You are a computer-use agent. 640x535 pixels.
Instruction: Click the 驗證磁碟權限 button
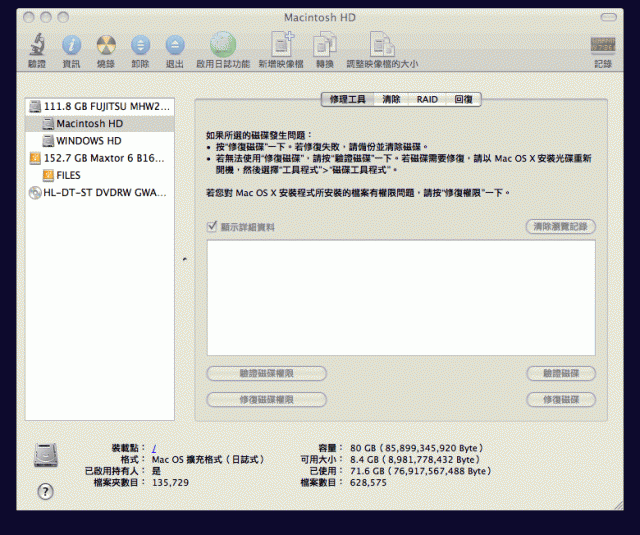pos(266,373)
